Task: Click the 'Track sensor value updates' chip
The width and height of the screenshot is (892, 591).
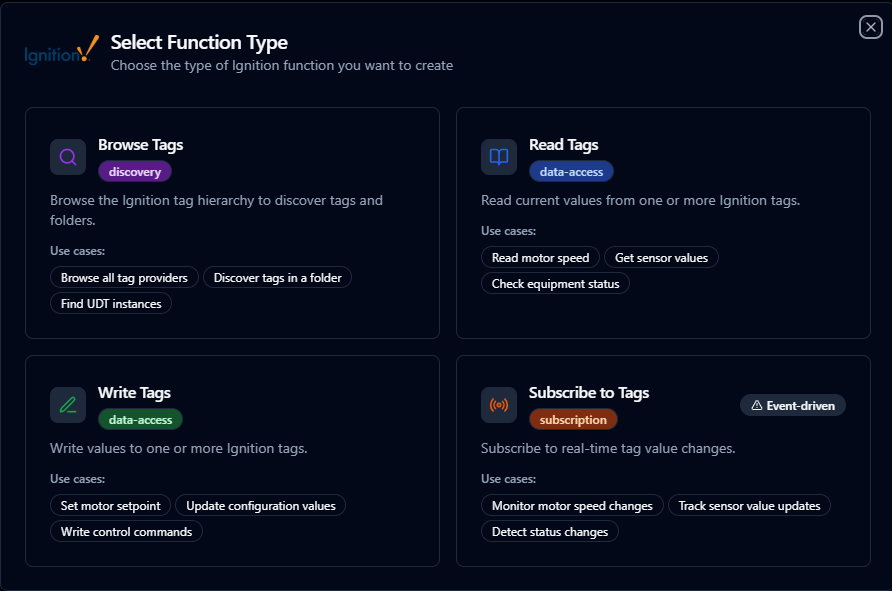Action: [749, 506]
